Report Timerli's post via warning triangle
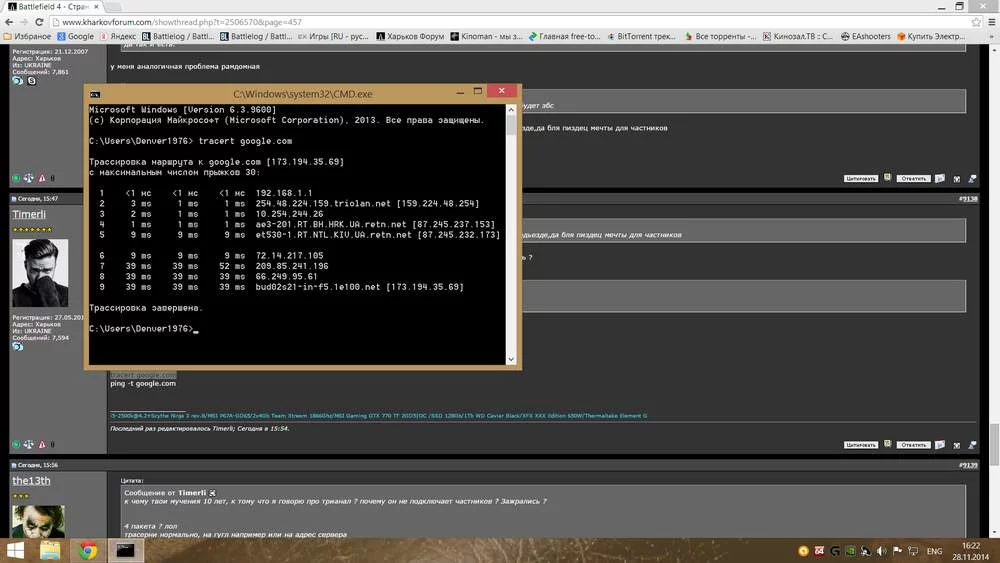 coord(42,444)
